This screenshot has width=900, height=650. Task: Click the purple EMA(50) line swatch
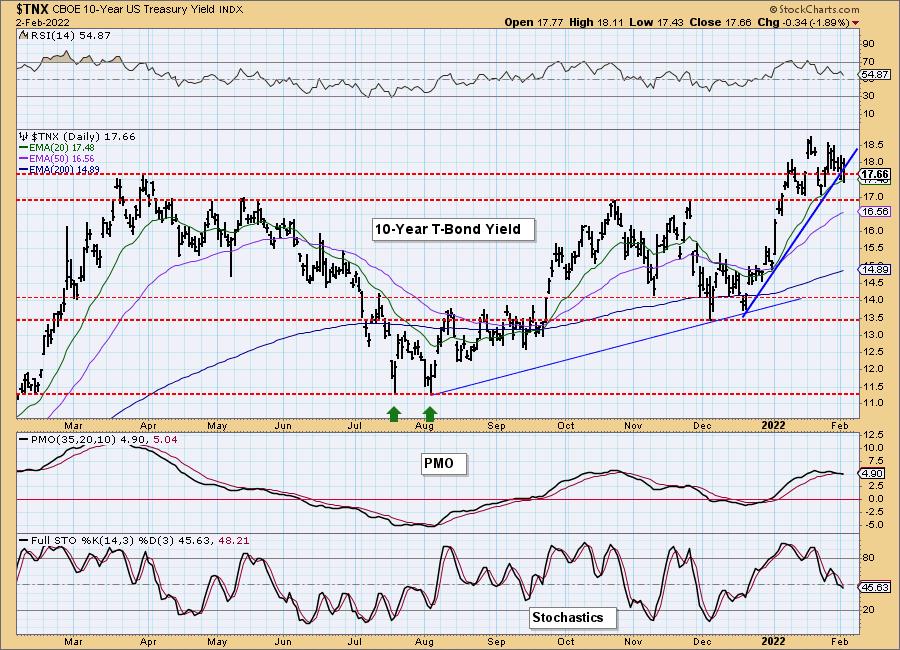(x=22, y=159)
